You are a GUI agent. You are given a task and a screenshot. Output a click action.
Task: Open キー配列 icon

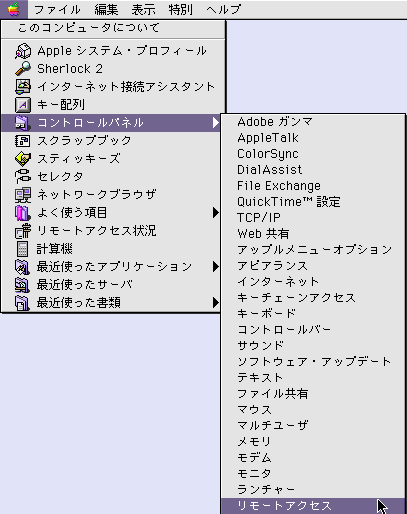click(23, 105)
